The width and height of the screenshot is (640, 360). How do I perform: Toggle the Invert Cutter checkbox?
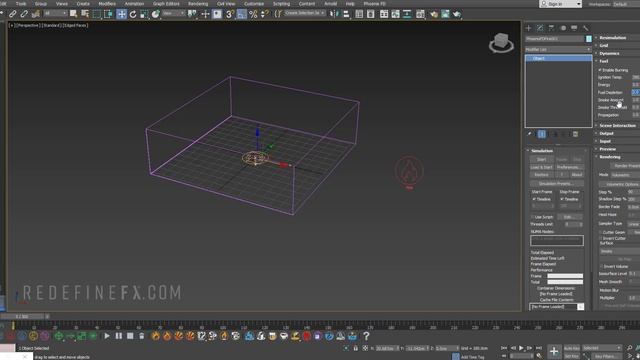coord(601,238)
